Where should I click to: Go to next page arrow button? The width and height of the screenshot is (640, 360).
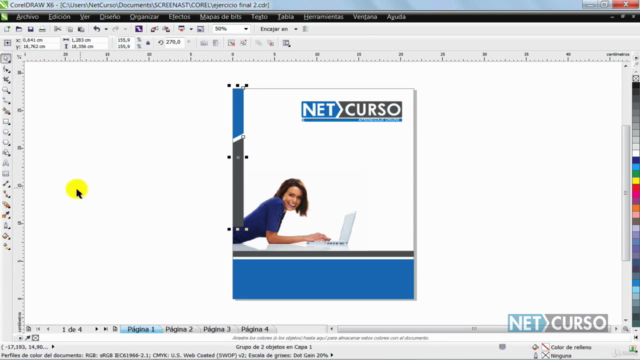click(x=96, y=329)
